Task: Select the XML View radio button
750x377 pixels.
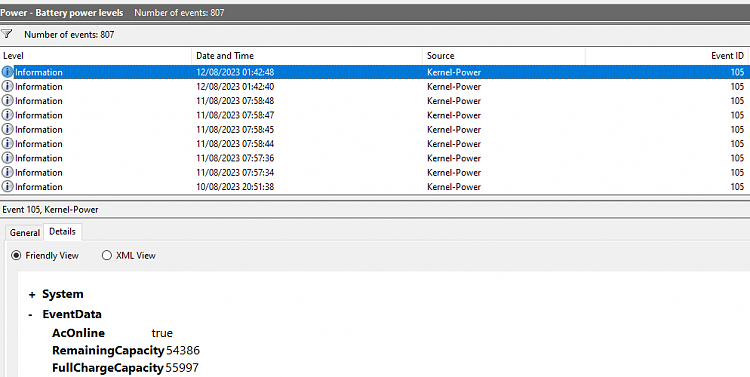Action: 107,255
